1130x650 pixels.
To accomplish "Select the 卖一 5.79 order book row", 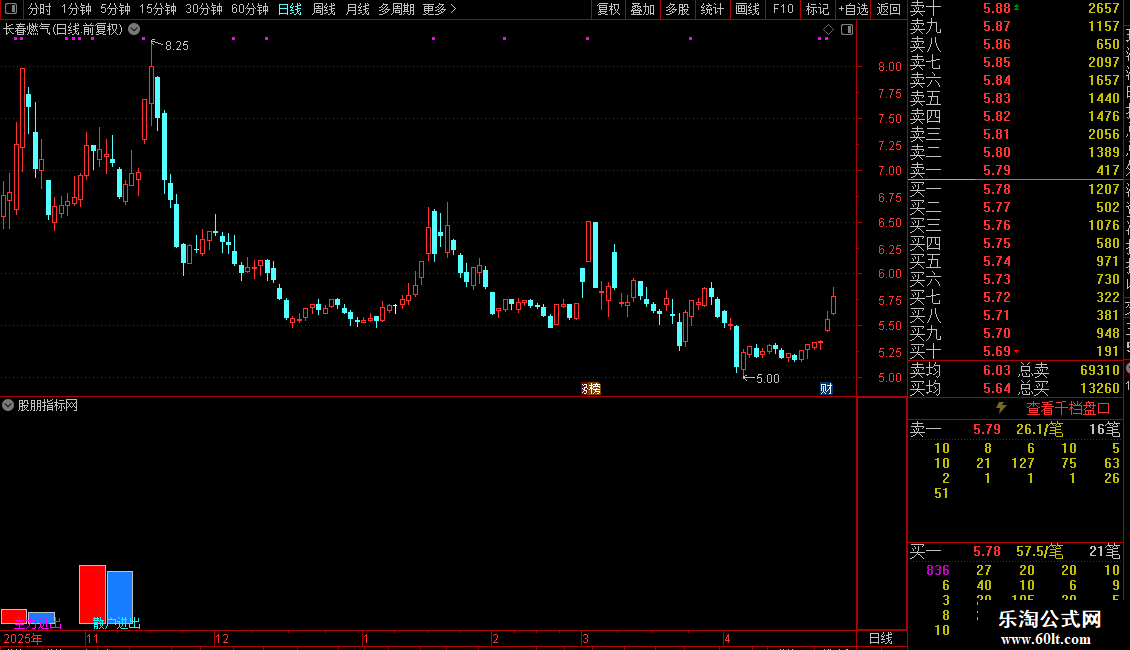I will point(1015,170).
